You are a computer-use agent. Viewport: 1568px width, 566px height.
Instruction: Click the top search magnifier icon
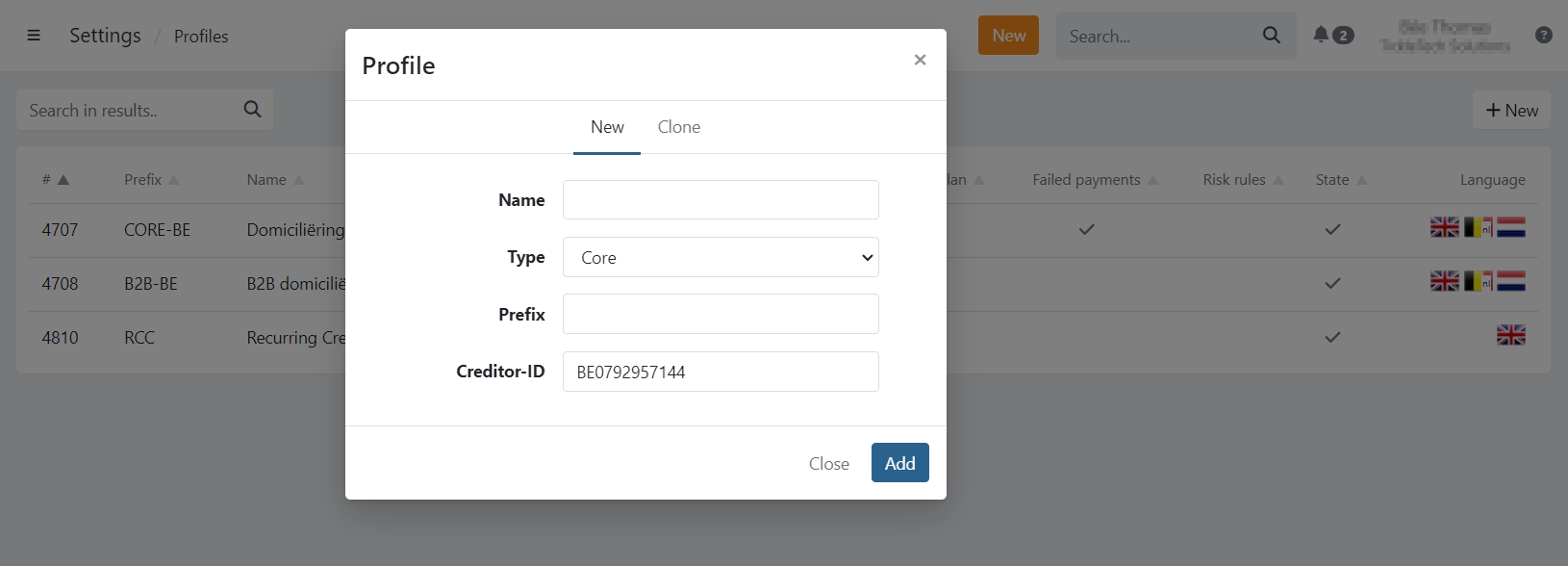coord(1271,36)
